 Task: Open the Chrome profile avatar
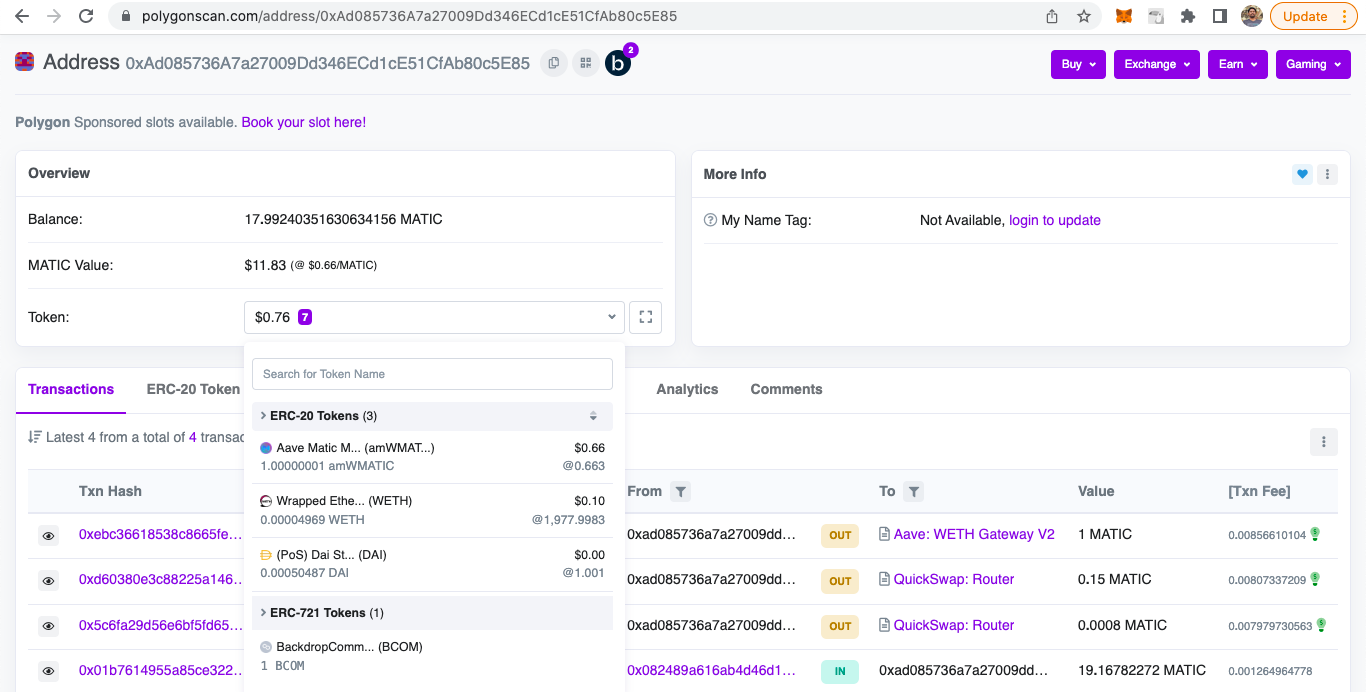pos(1252,16)
